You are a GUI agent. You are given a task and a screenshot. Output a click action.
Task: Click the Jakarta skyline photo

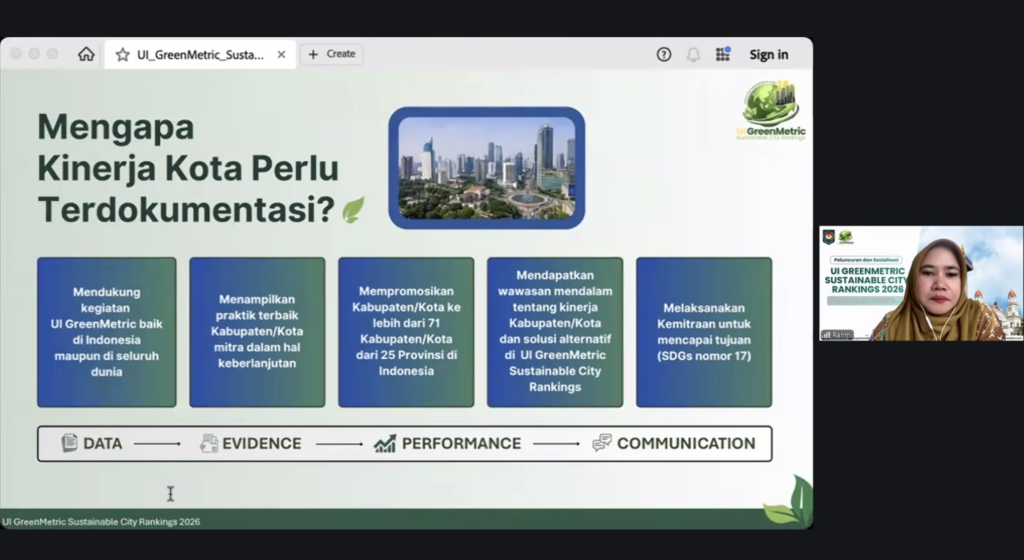point(487,168)
